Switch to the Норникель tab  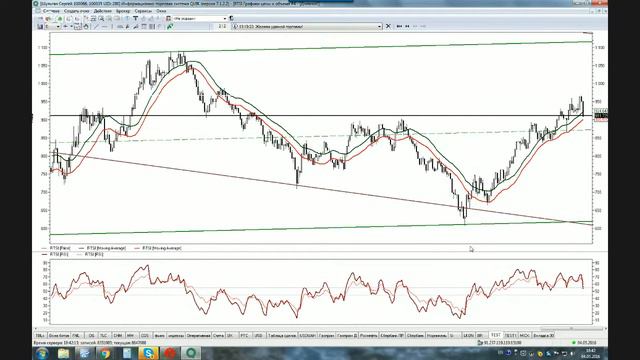[437, 335]
